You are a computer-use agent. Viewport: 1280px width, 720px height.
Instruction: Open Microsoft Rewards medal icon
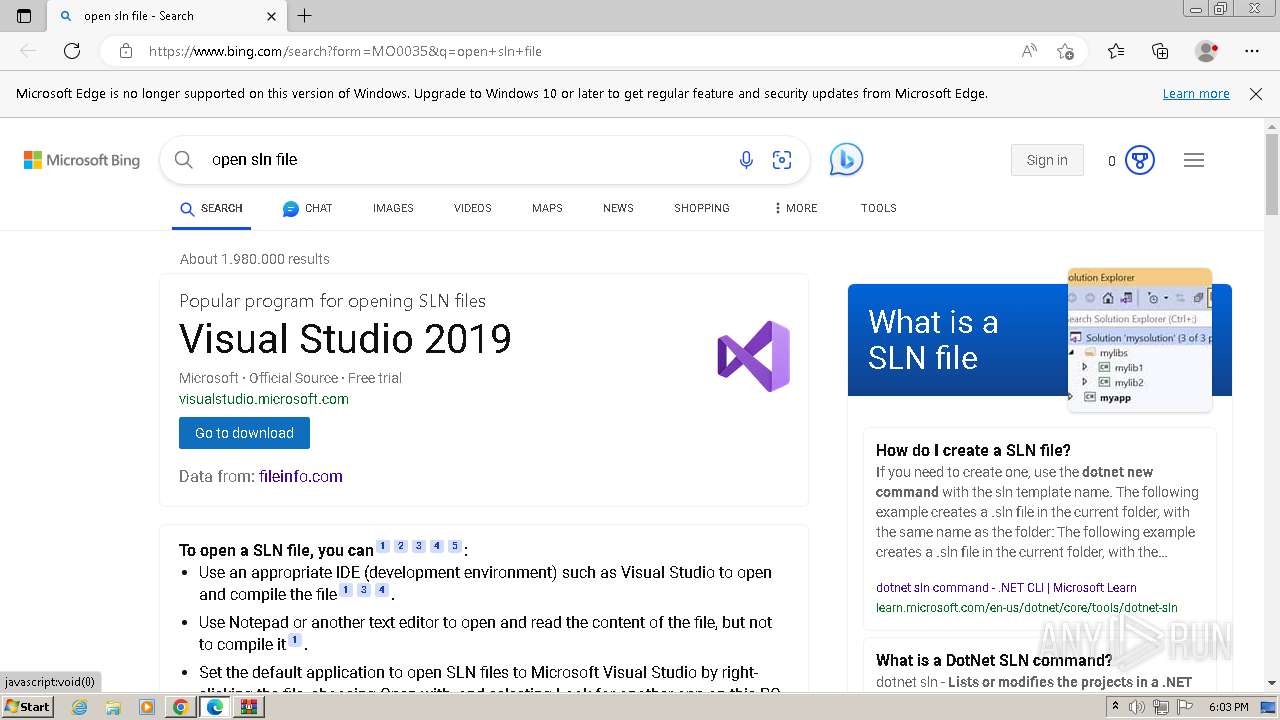[1140, 160]
